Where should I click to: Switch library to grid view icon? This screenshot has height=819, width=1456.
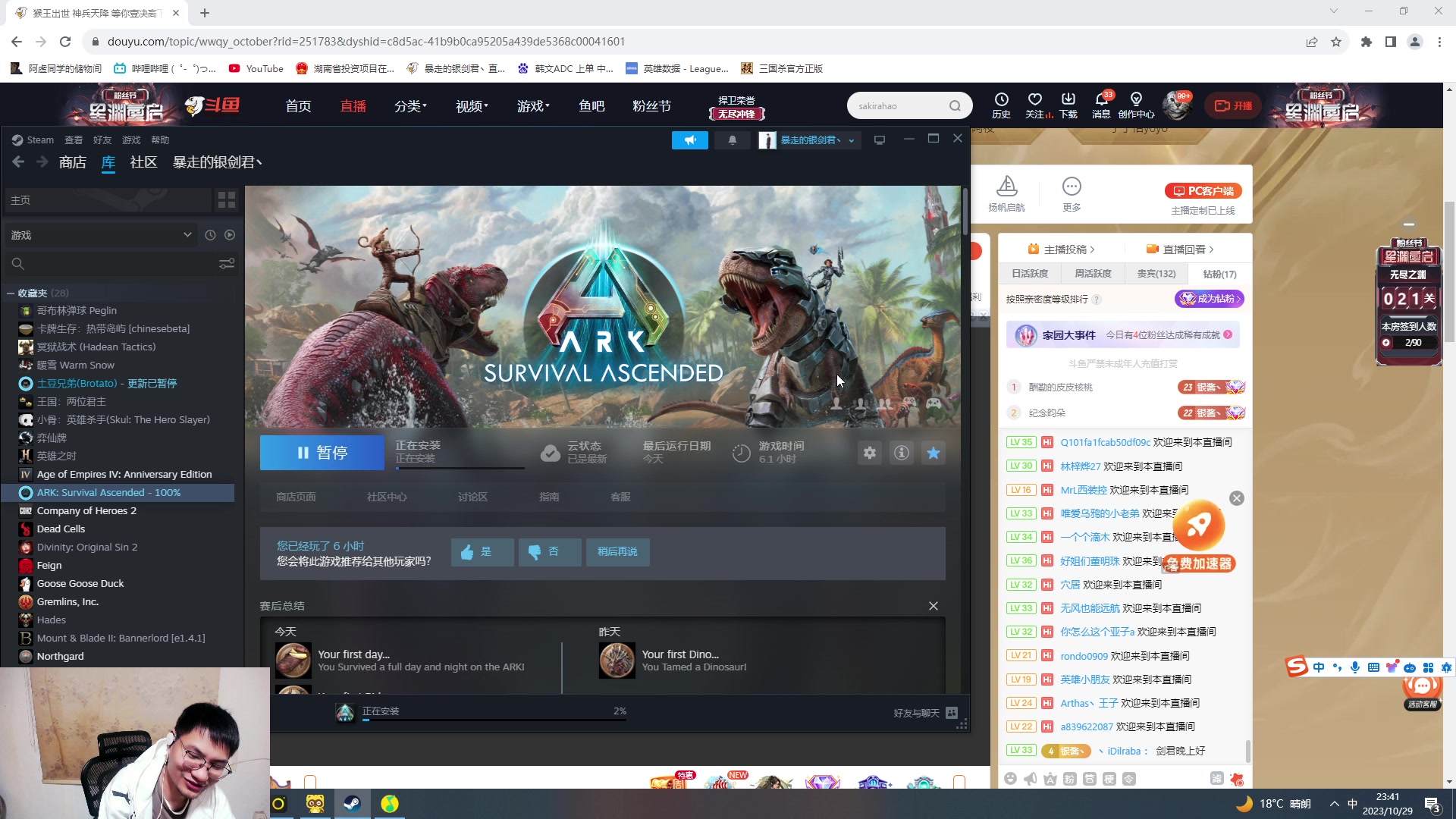click(x=227, y=200)
